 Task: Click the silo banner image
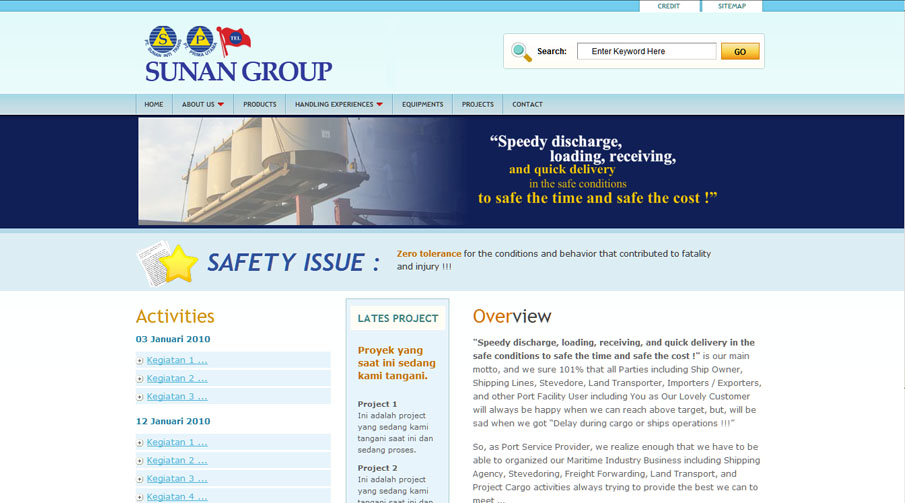pos(300,171)
